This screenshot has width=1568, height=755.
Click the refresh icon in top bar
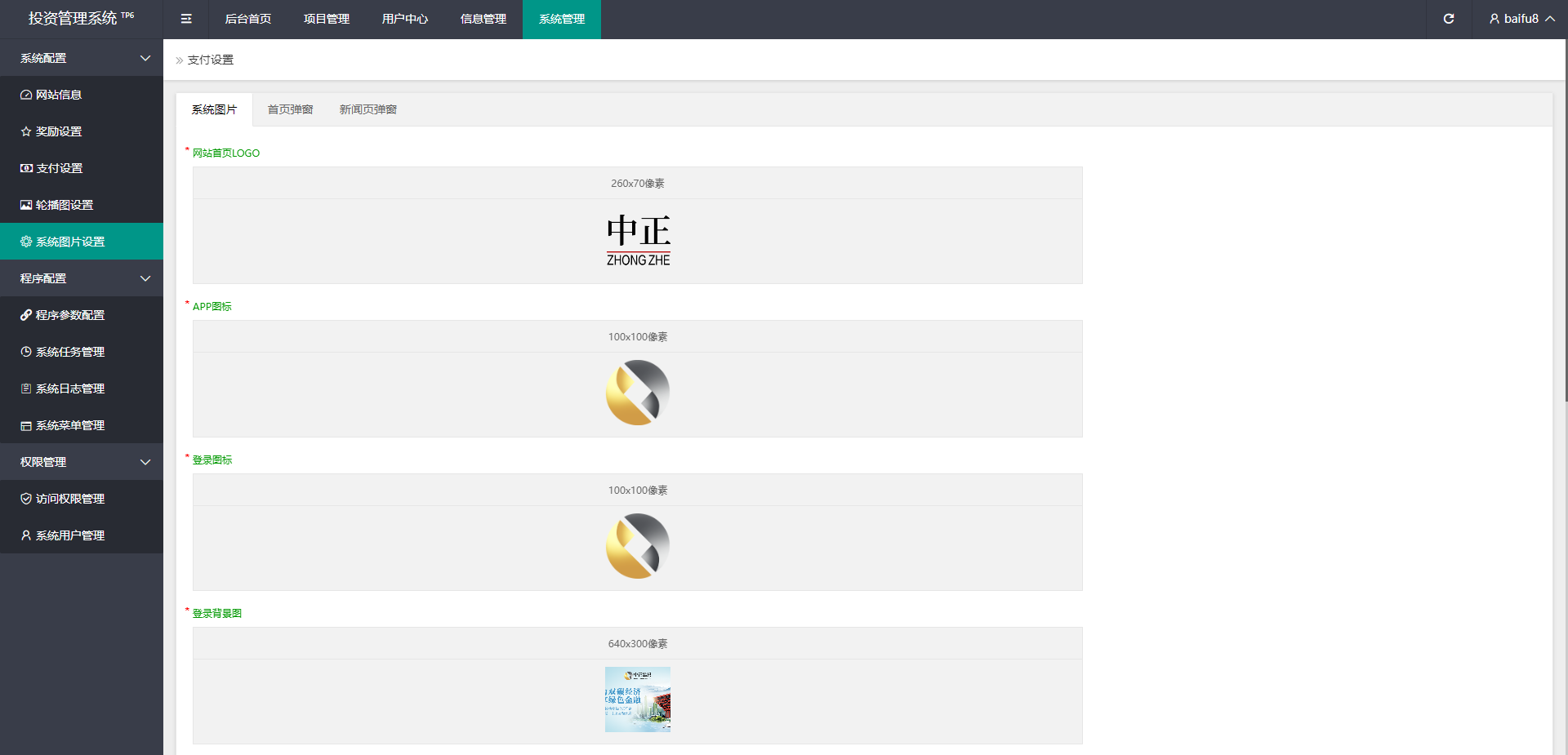tap(1448, 19)
